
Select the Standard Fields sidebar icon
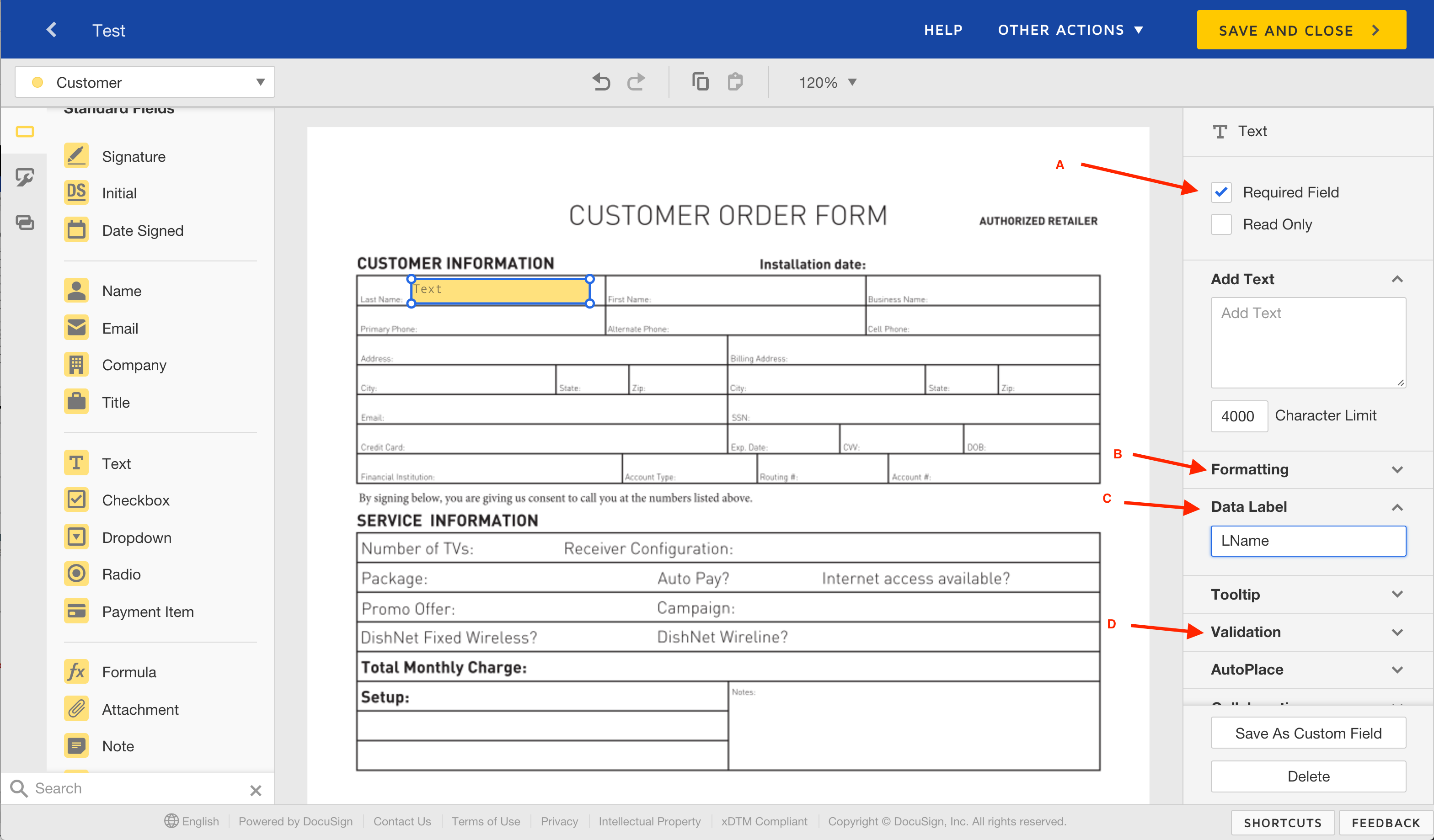pyautogui.click(x=25, y=132)
